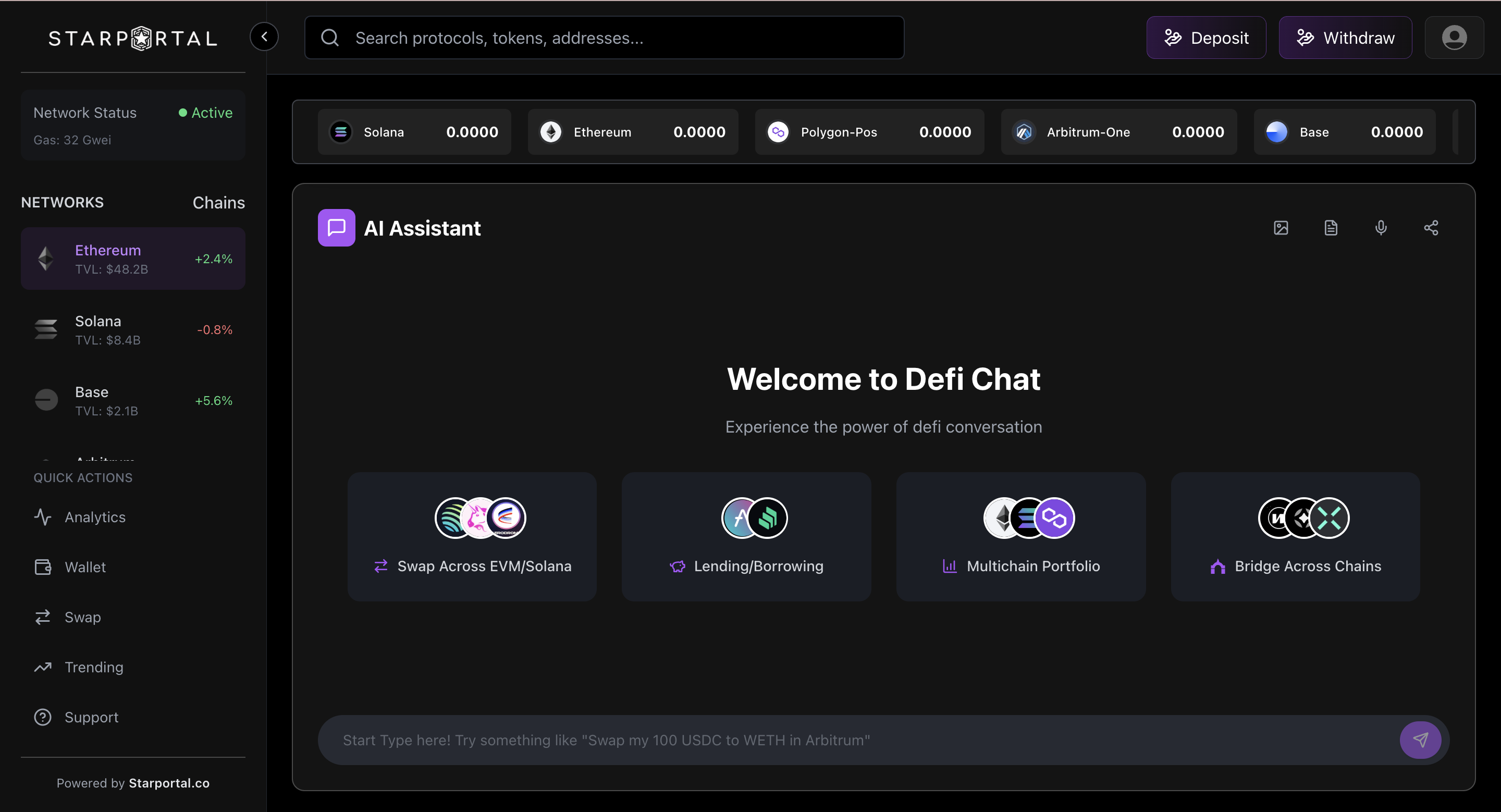Image resolution: width=1501 pixels, height=812 pixels.
Task: Click Base's +5.6% change value
Action: (x=213, y=400)
